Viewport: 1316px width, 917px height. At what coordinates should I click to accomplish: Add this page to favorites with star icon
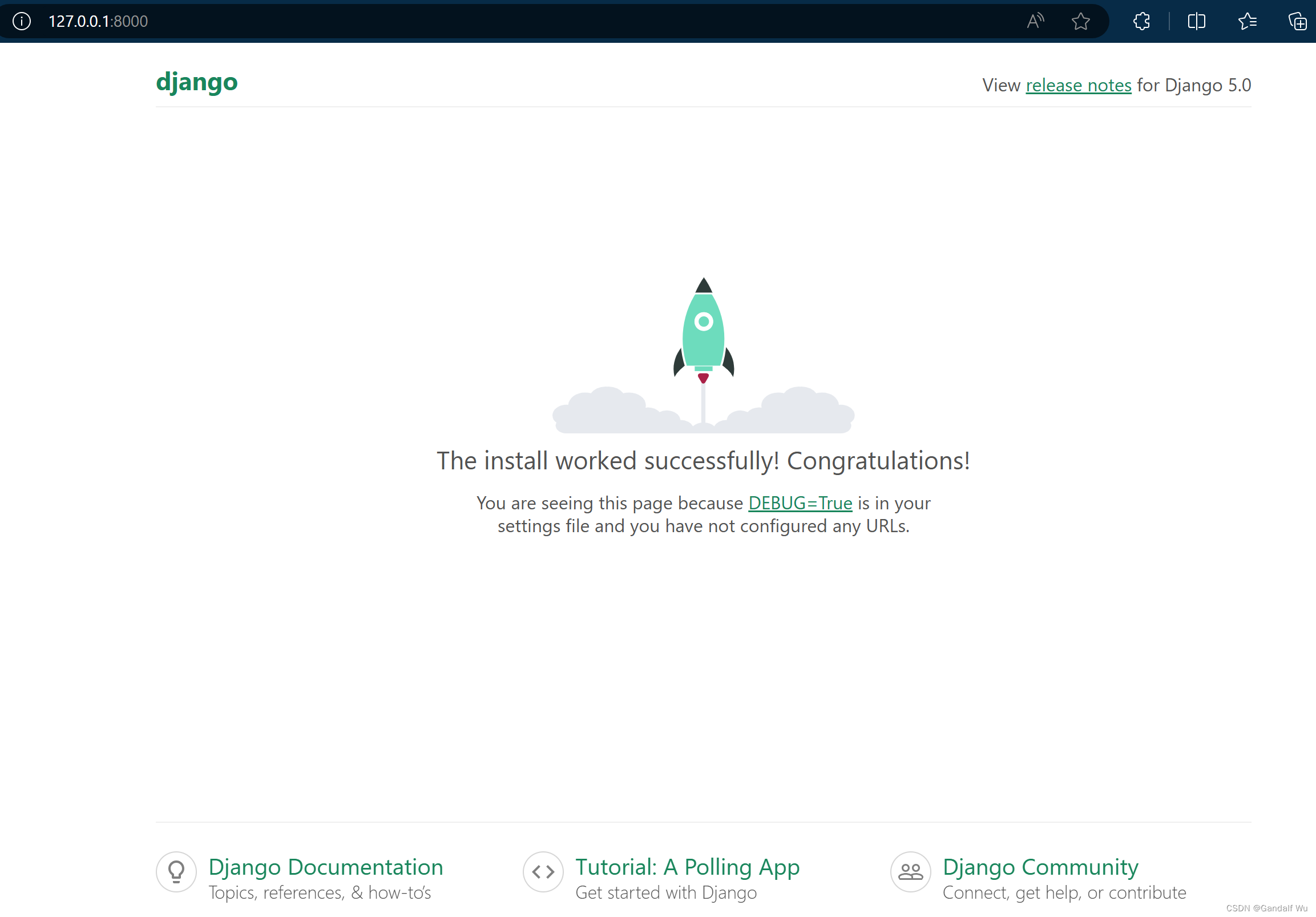point(1080,21)
